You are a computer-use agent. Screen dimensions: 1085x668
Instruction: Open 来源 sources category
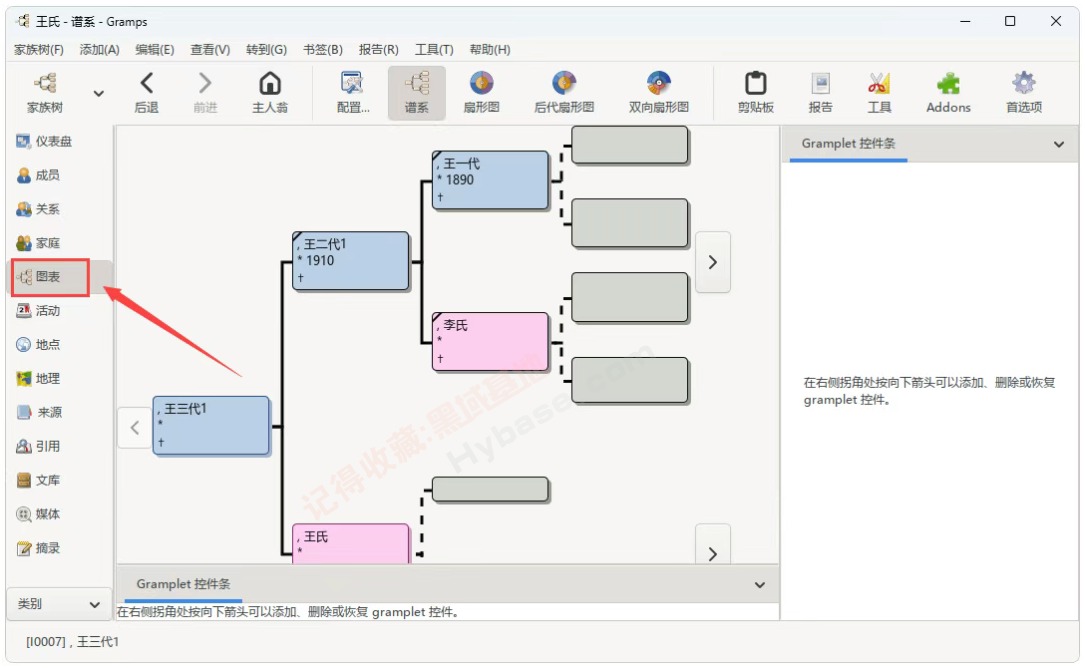[39, 413]
